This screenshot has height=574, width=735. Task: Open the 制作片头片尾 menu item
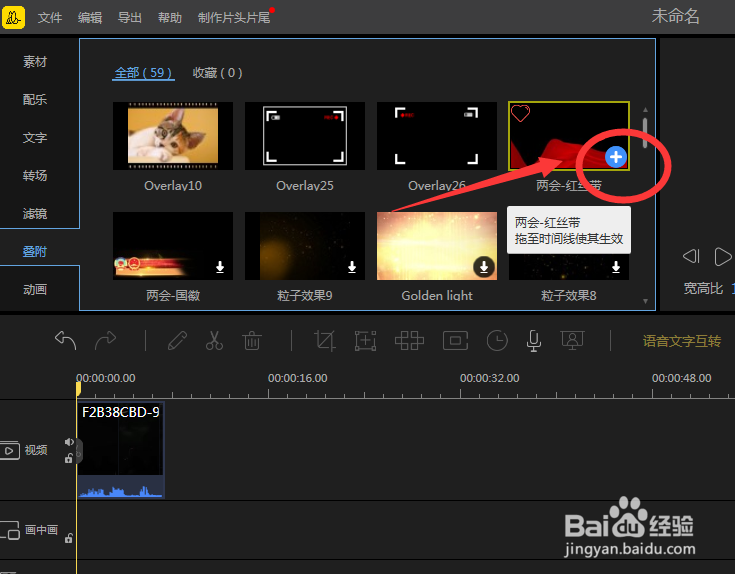(x=234, y=18)
